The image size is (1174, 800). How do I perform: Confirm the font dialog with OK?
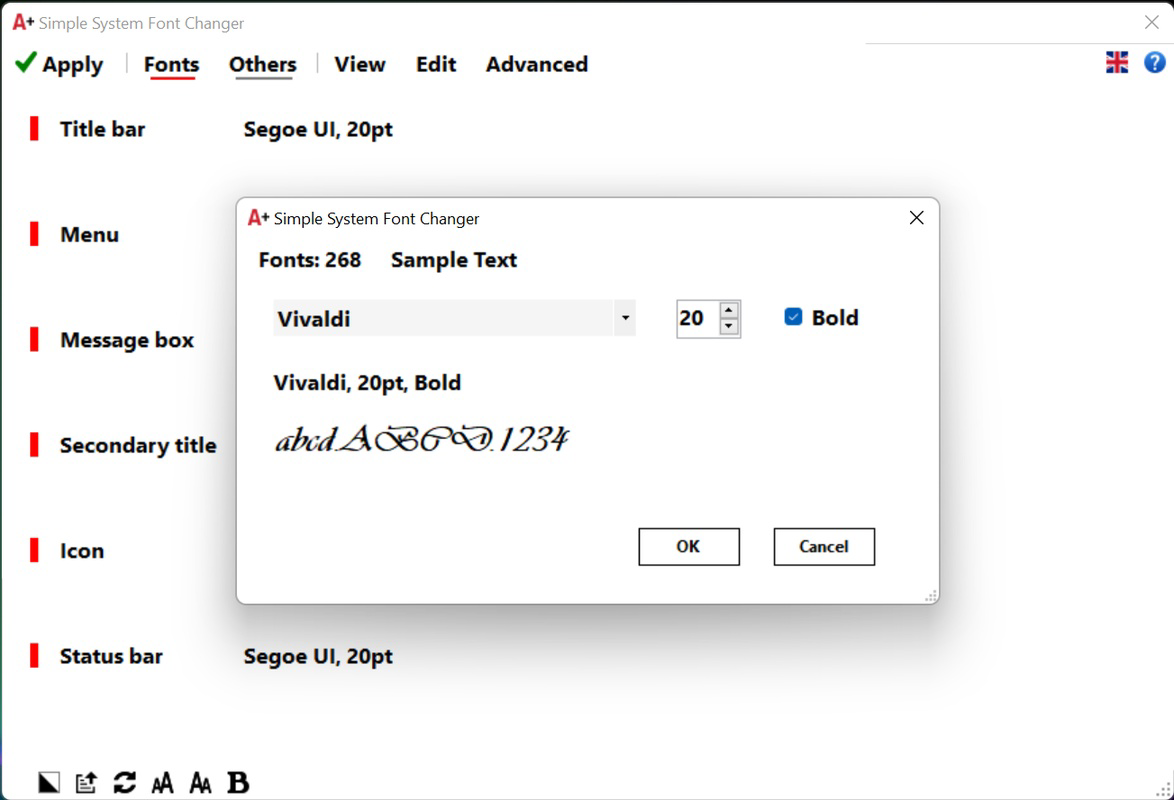coord(689,547)
